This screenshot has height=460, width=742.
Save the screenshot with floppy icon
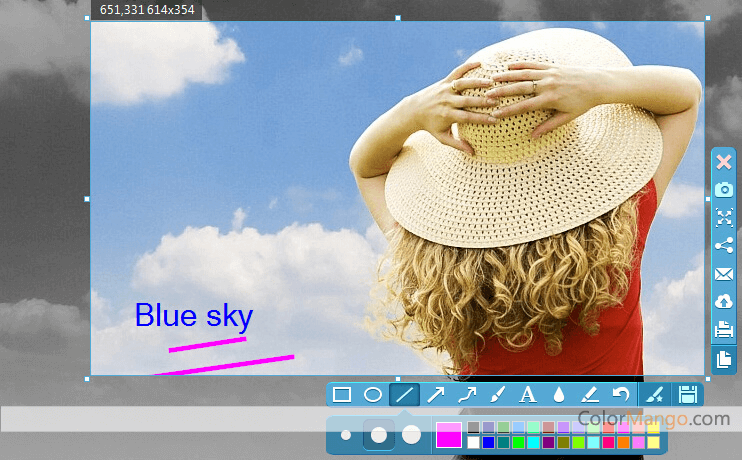[688, 395]
